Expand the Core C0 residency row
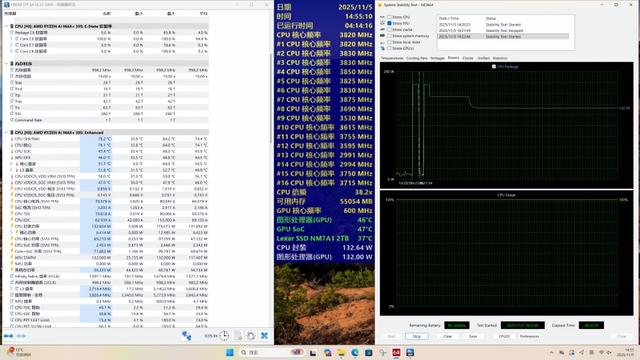Image resolution: width=640 pixels, height=360 pixels. (11, 39)
